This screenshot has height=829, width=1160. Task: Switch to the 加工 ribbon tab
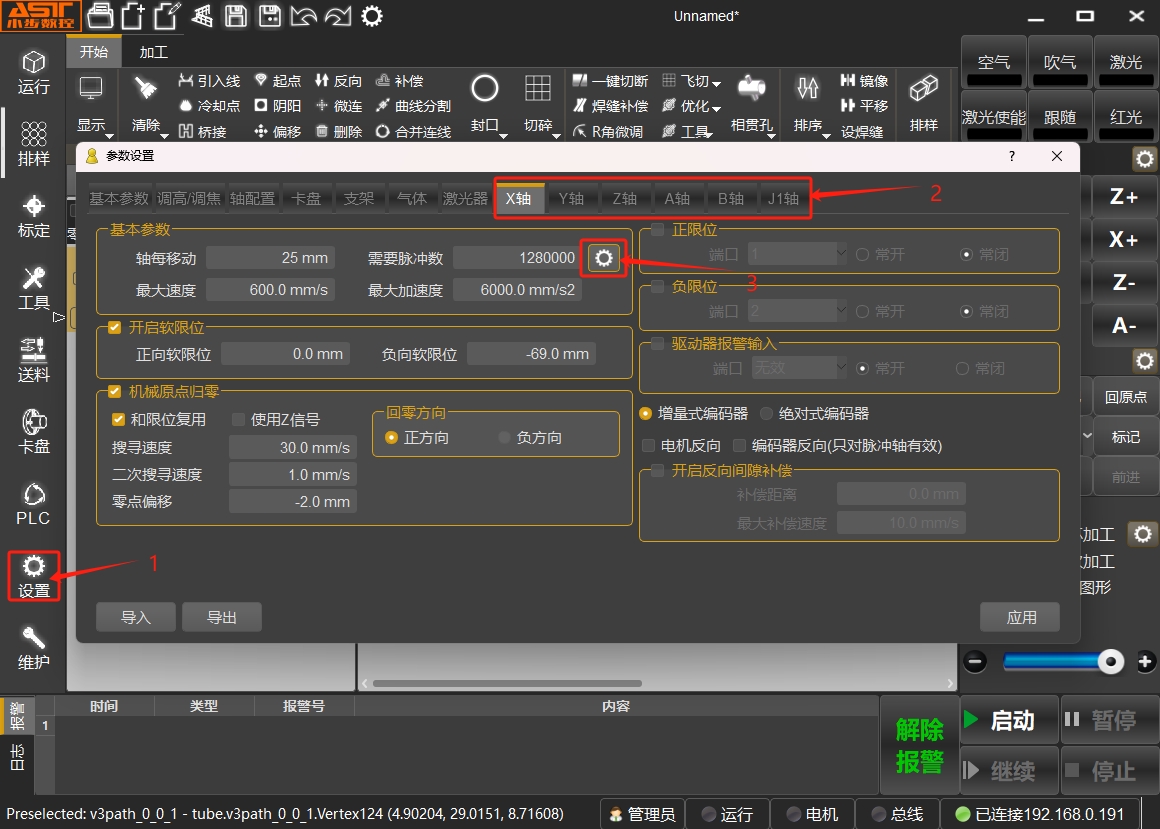[x=153, y=52]
